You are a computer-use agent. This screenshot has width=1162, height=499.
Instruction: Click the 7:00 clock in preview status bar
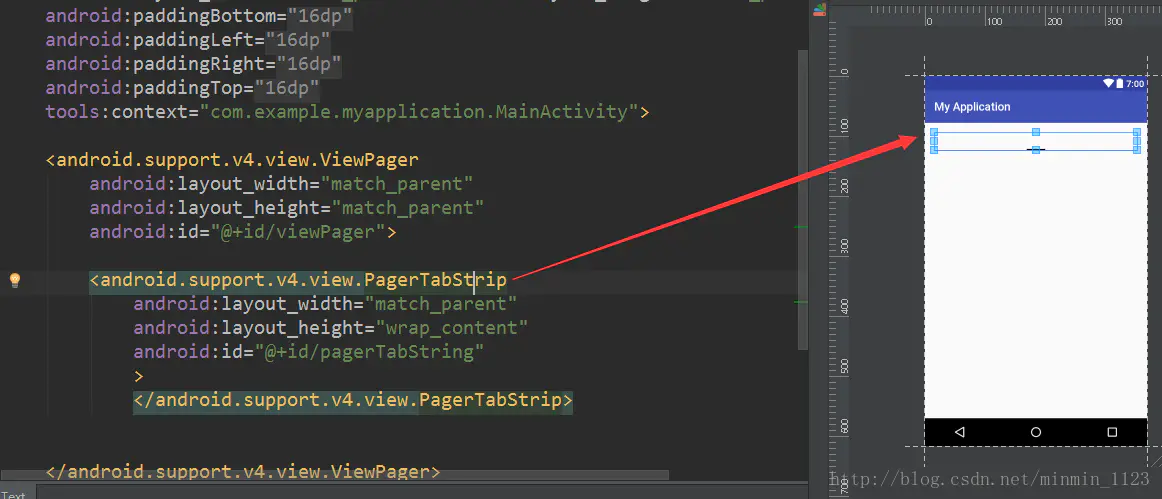pos(1135,84)
